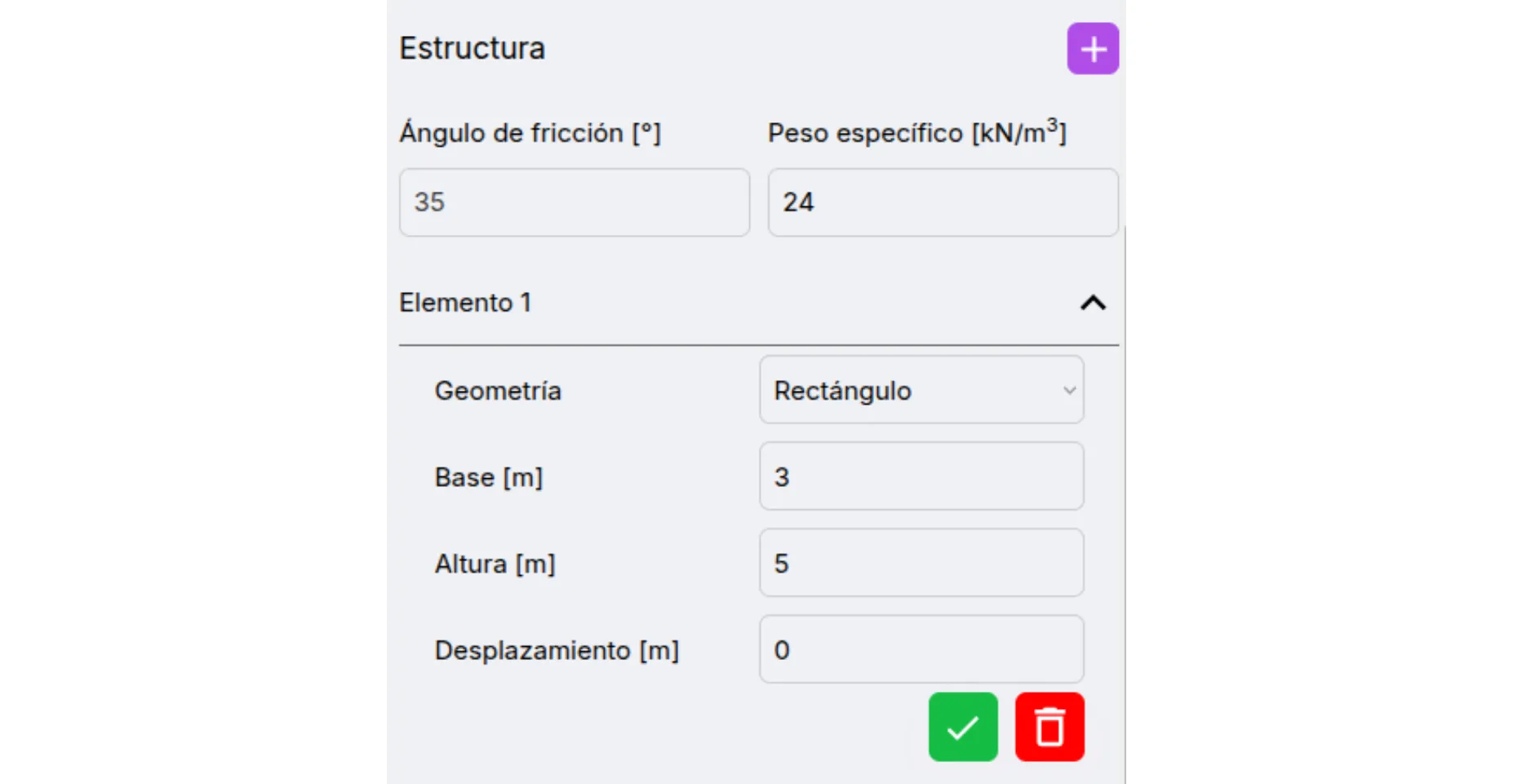1513x784 pixels.
Task: Select the Desplazamiento field containing 0
Action: tap(921, 649)
